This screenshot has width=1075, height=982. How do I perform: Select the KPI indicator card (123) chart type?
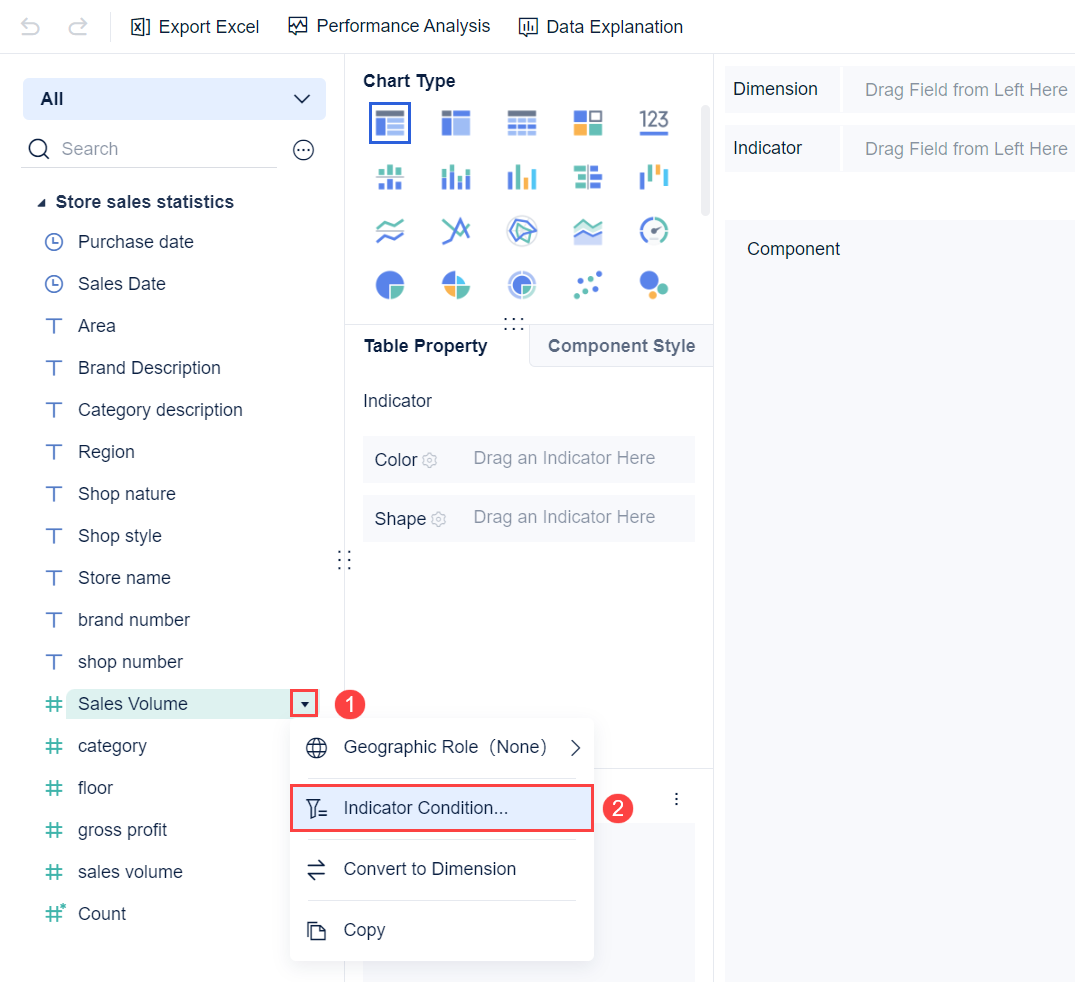[x=653, y=123]
